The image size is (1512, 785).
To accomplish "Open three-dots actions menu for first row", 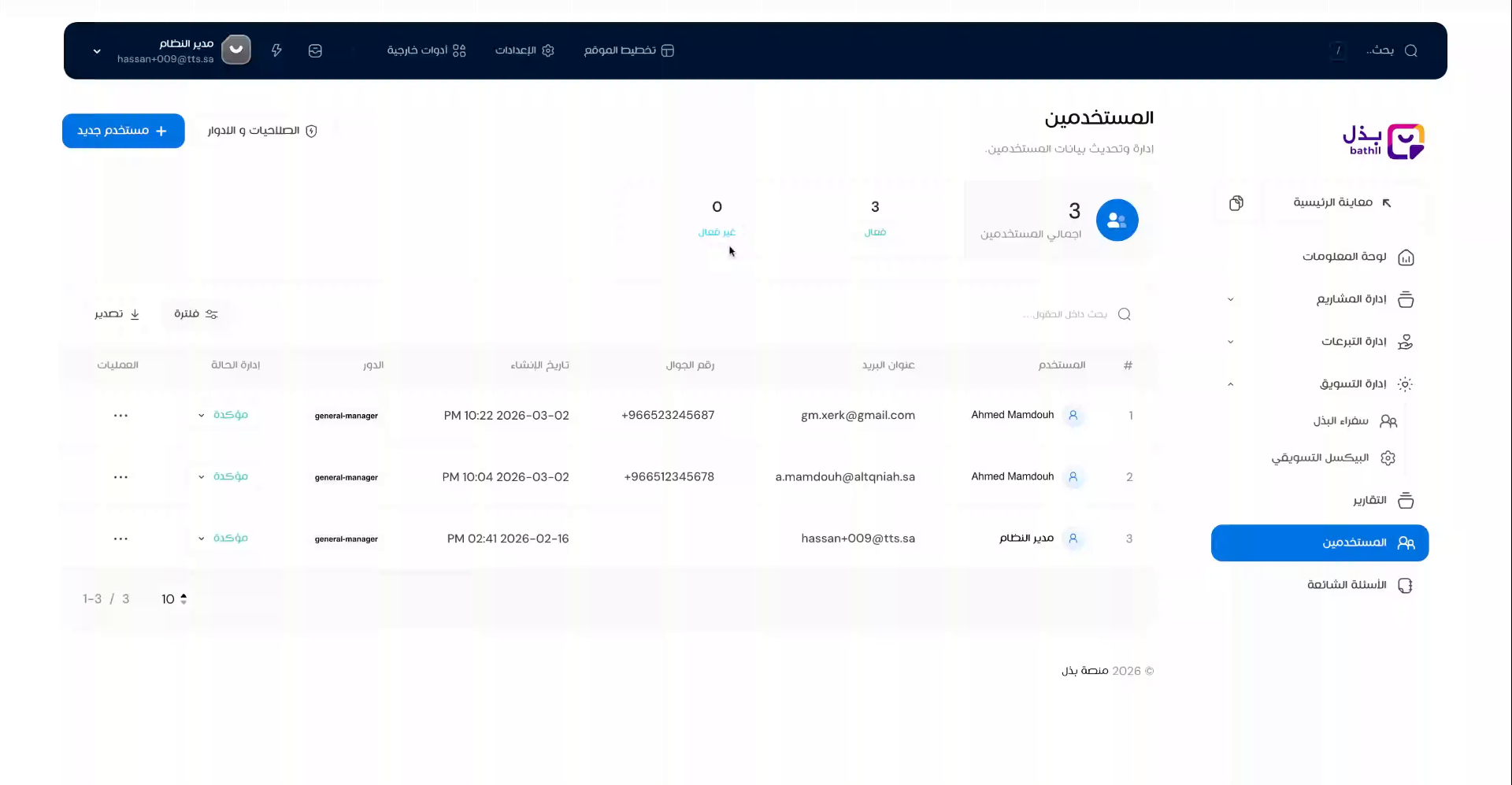I will pos(120,416).
